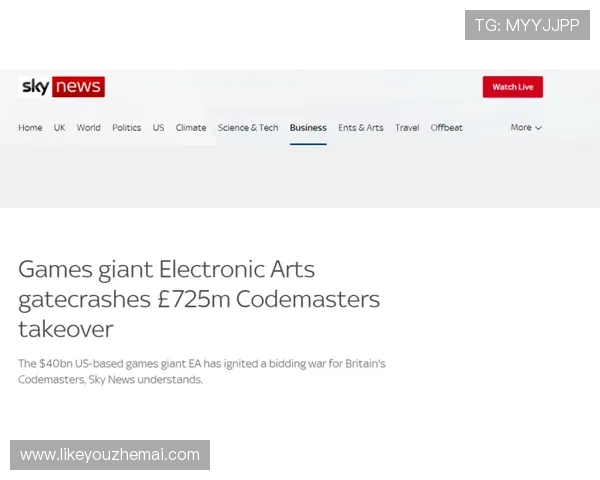
Task: Click the More label in the navigation
Action: [521, 128]
